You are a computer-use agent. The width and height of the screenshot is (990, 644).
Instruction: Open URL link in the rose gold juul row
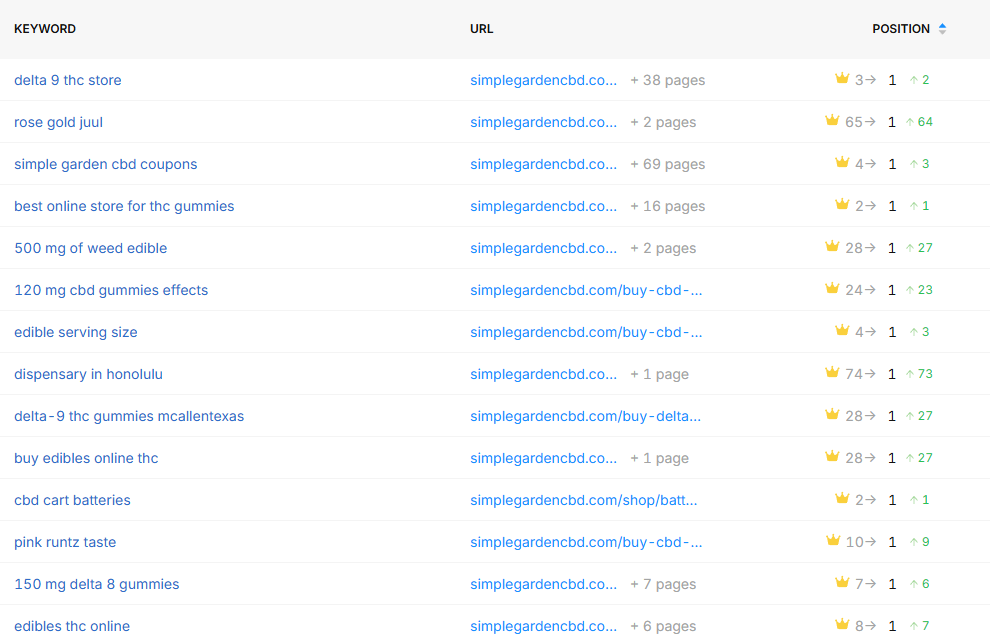(543, 122)
